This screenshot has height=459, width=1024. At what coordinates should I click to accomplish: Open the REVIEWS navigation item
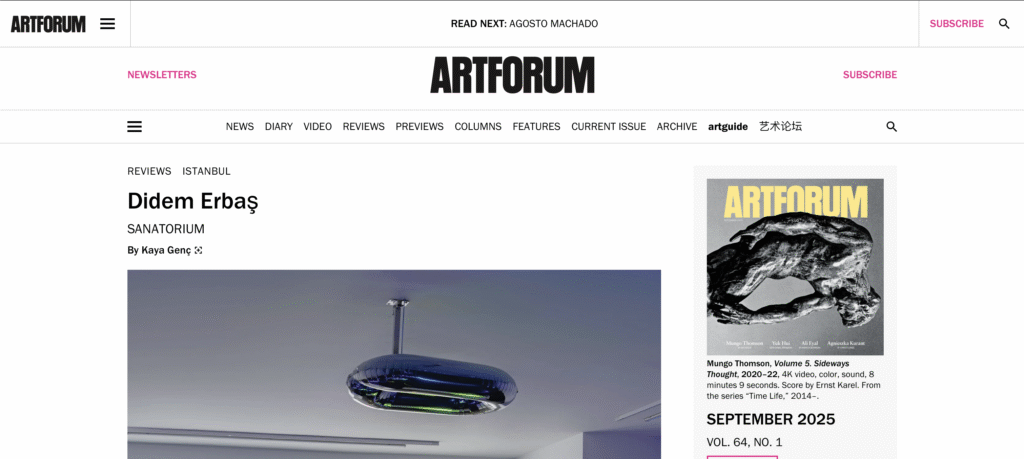(364, 127)
